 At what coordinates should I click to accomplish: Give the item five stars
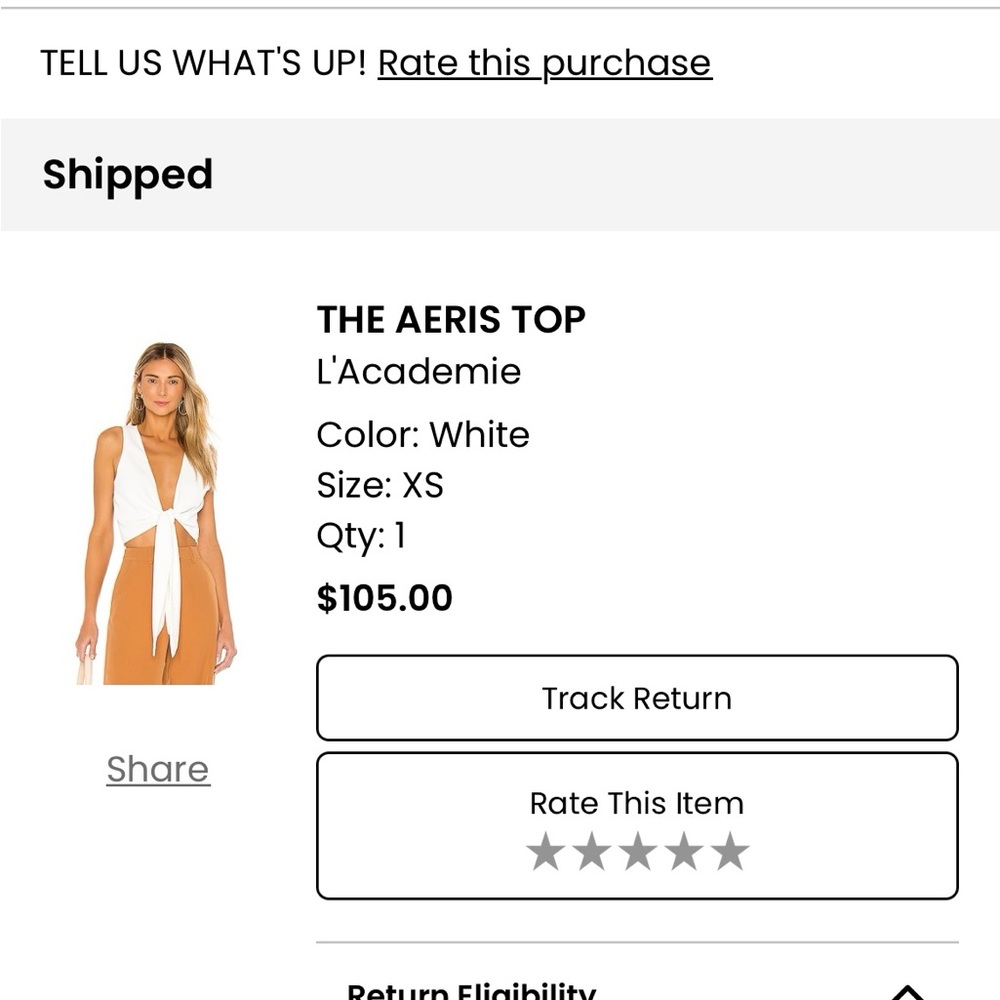tap(730, 852)
